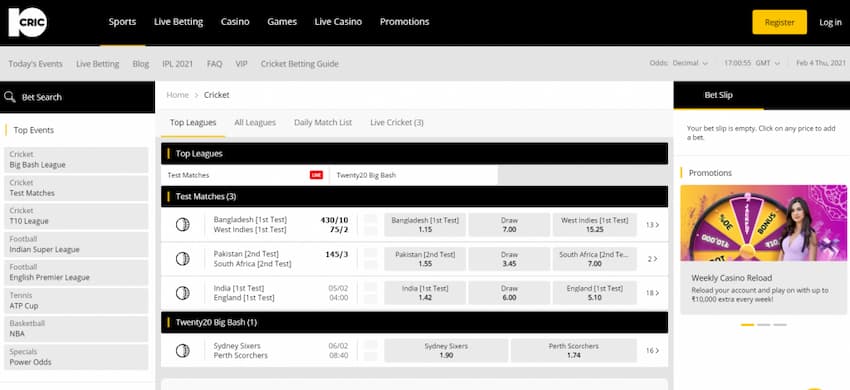
Task: Click the Bet Search field
Action: click(x=77, y=97)
